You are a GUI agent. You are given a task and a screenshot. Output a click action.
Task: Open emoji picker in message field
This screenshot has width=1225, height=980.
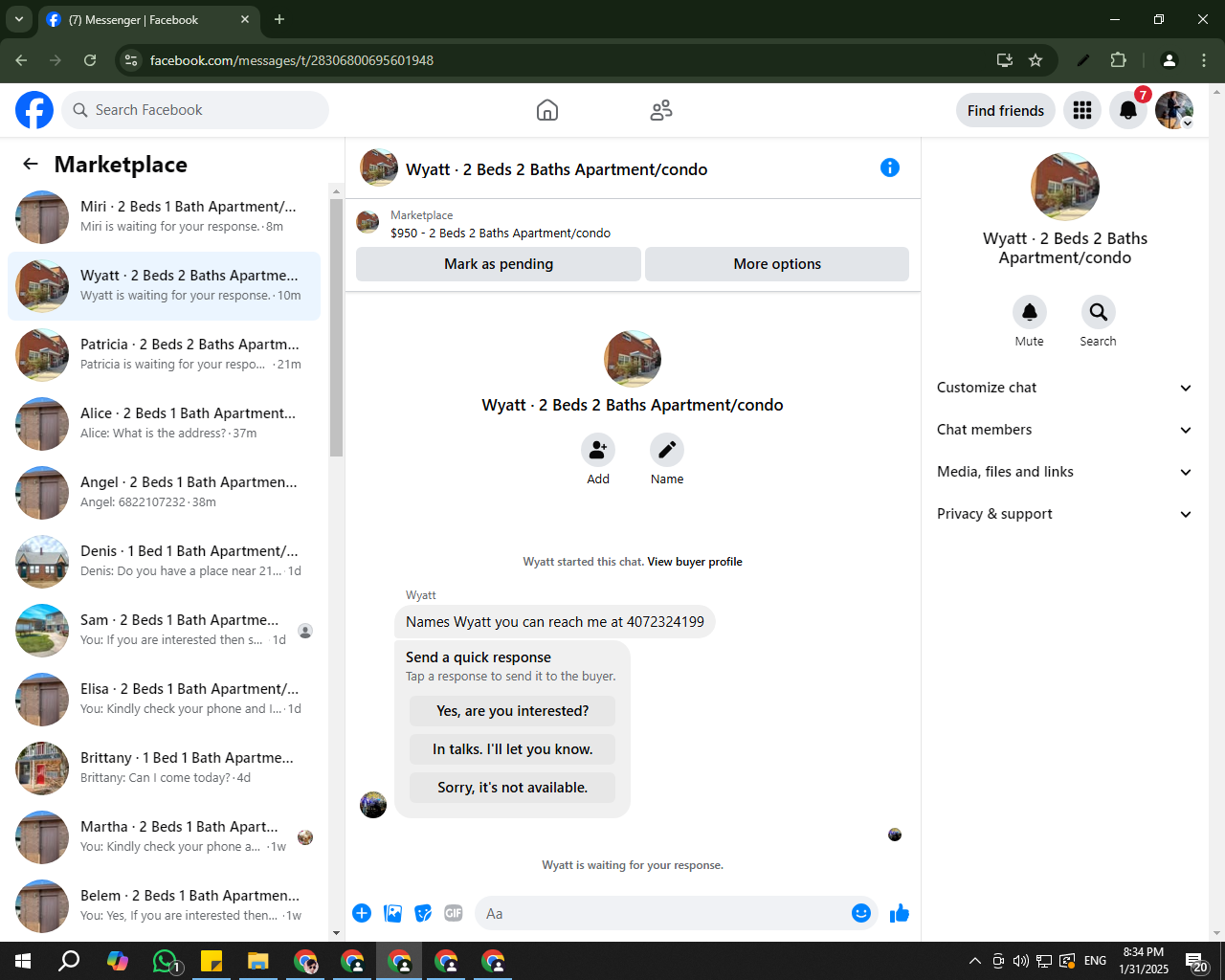point(861,913)
